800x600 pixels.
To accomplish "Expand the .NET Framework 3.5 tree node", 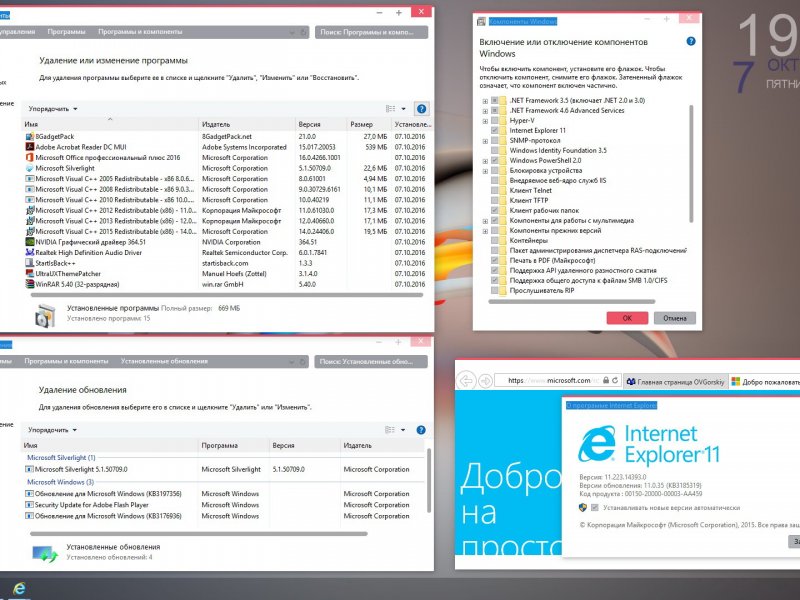I will [x=485, y=101].
